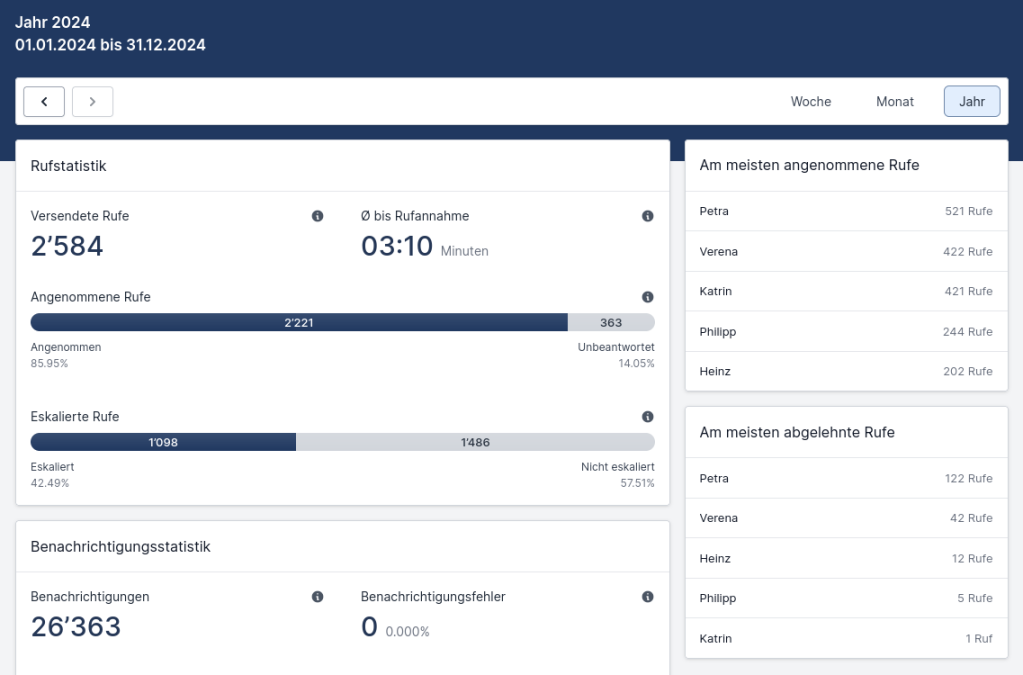Click the dark accepted calls bar 2'221
The image size is (1023, 675).
point(299,322)
